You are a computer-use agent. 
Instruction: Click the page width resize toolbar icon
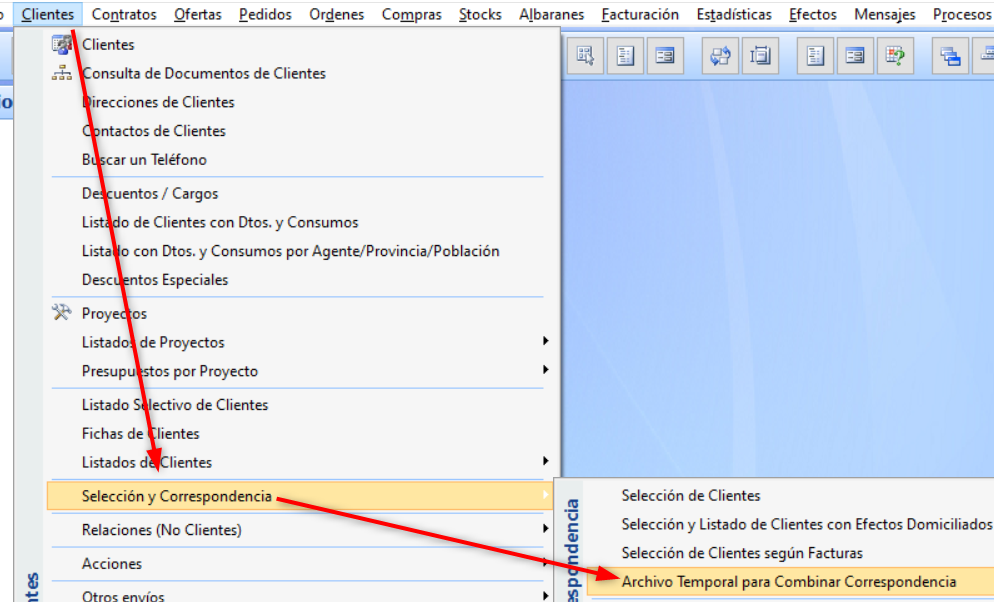pyautogui.click(x=762, y=57)
